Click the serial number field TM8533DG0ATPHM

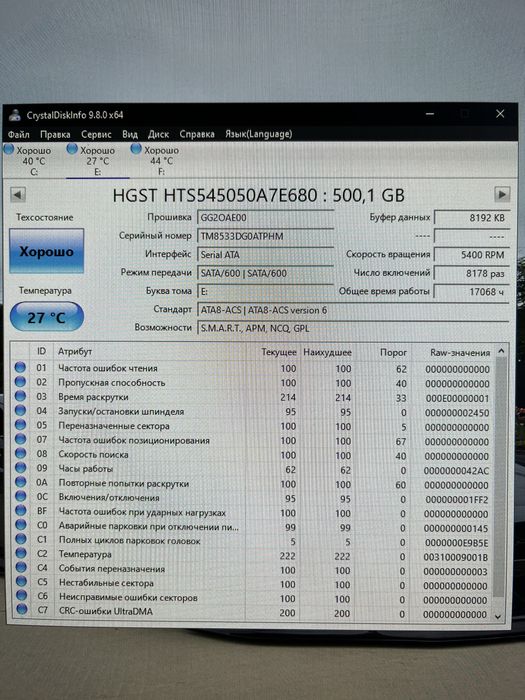tap(265, 236)
